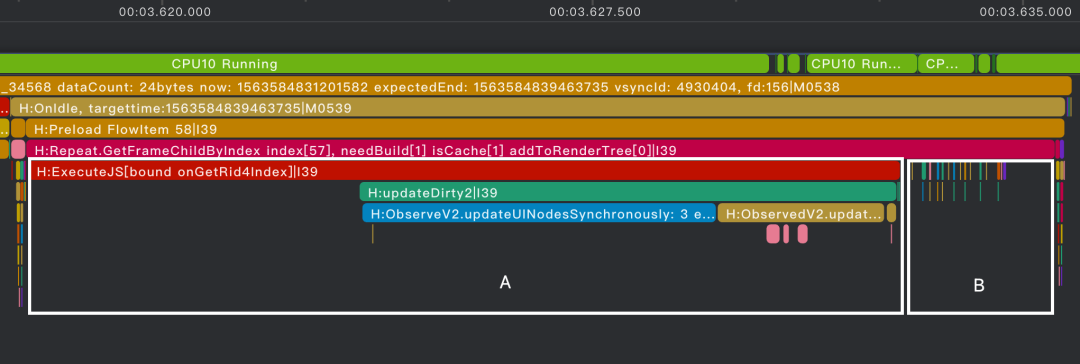Select the truncated 'CPU10 Run...' slice
1080x364 pixels.
point(862,64)
